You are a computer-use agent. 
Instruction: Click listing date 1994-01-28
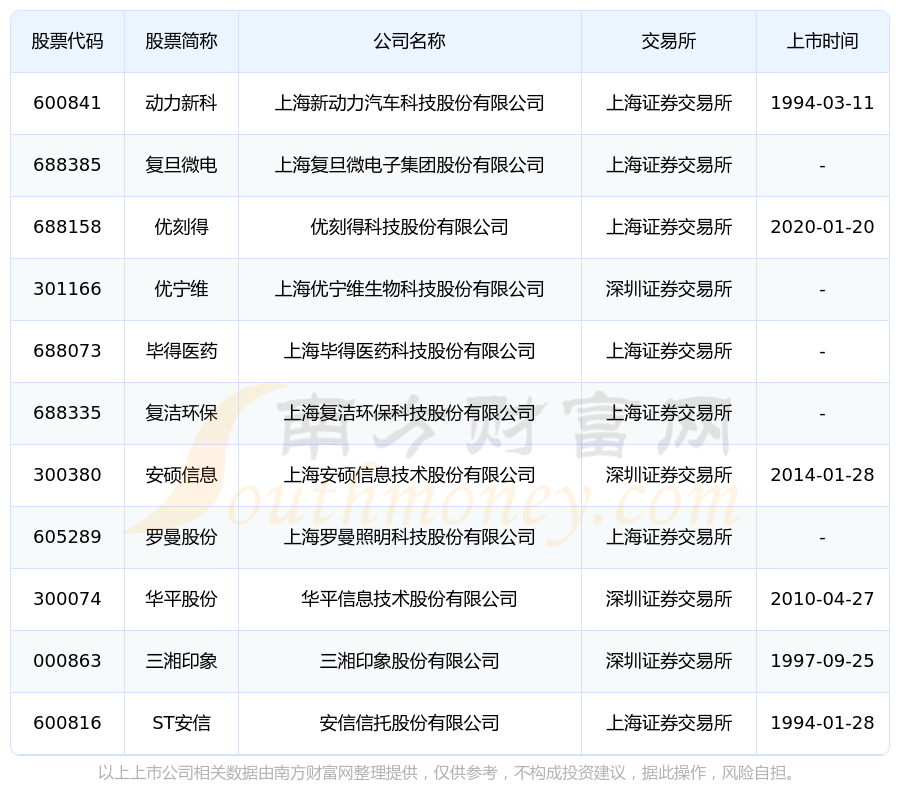click(x=823, y=723)
